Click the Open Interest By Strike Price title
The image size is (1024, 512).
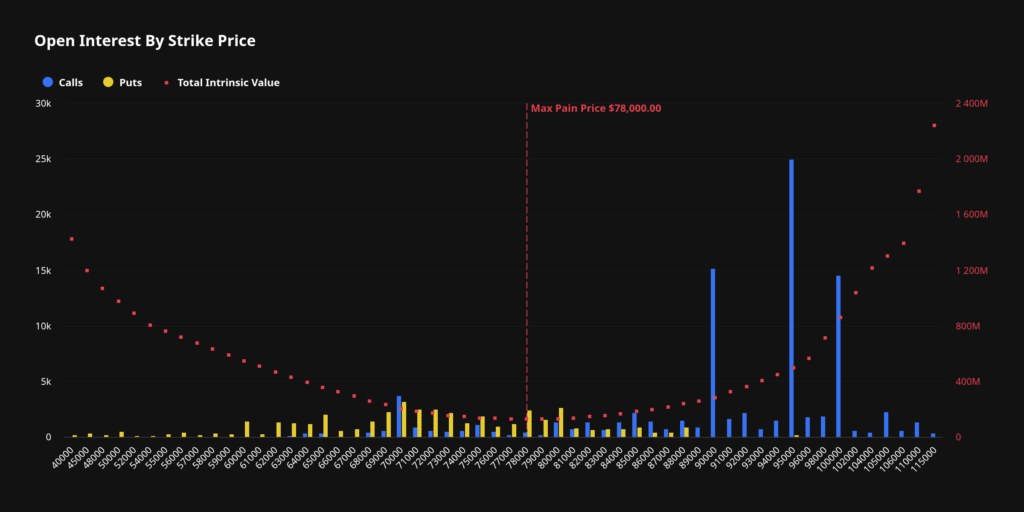tap(145, 41)
